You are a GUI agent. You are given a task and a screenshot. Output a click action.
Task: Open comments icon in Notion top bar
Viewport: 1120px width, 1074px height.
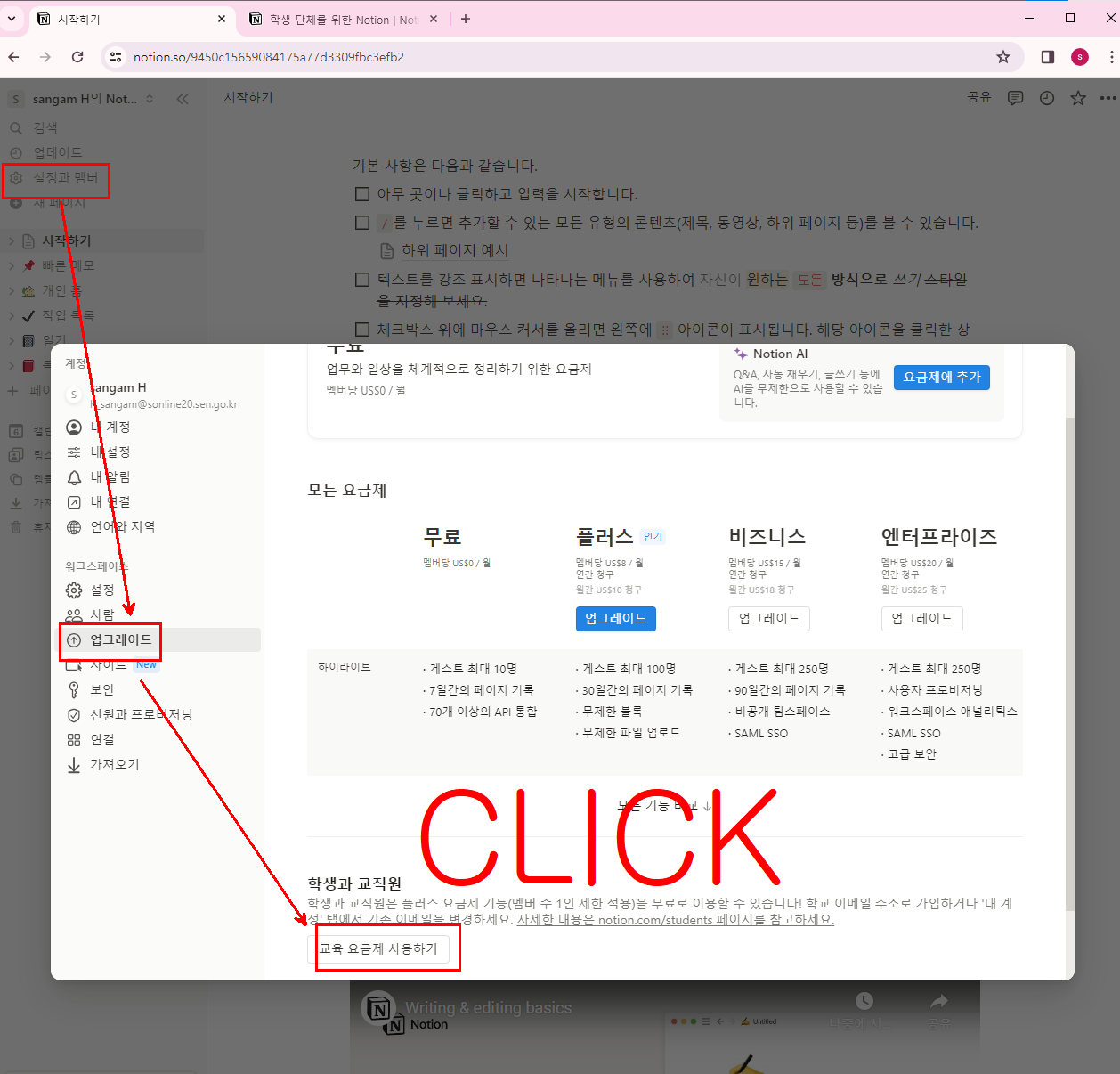1015,98
